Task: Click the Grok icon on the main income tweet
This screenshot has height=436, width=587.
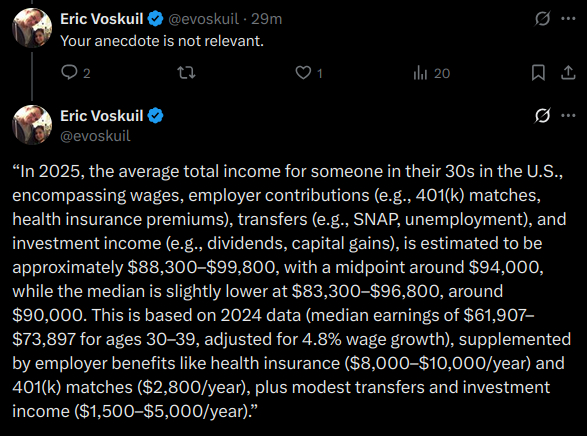Action: click(x=542, y=115)
